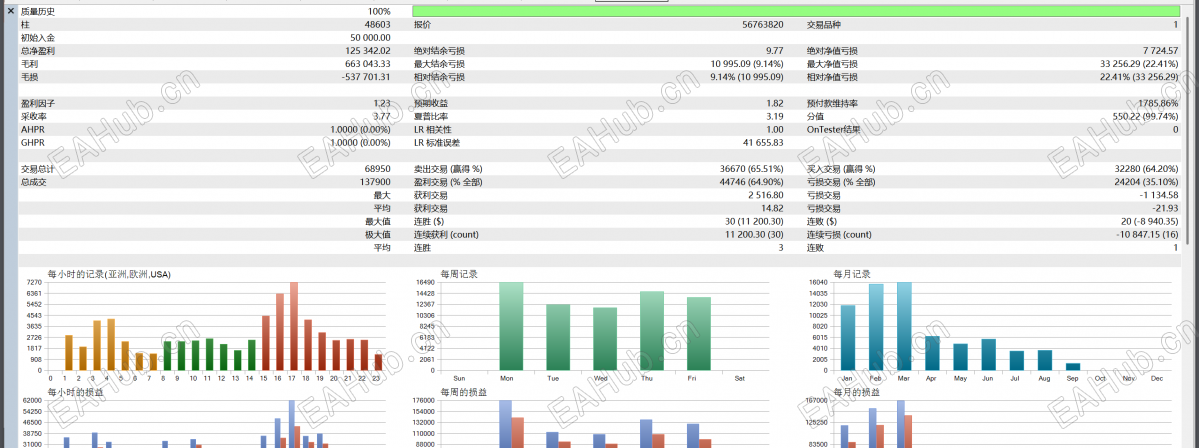The image size is (1199, 448).
Task: Select maximal balance drawdown 10 995.09 (9.14%)
Action: click(x=747, y=63)
